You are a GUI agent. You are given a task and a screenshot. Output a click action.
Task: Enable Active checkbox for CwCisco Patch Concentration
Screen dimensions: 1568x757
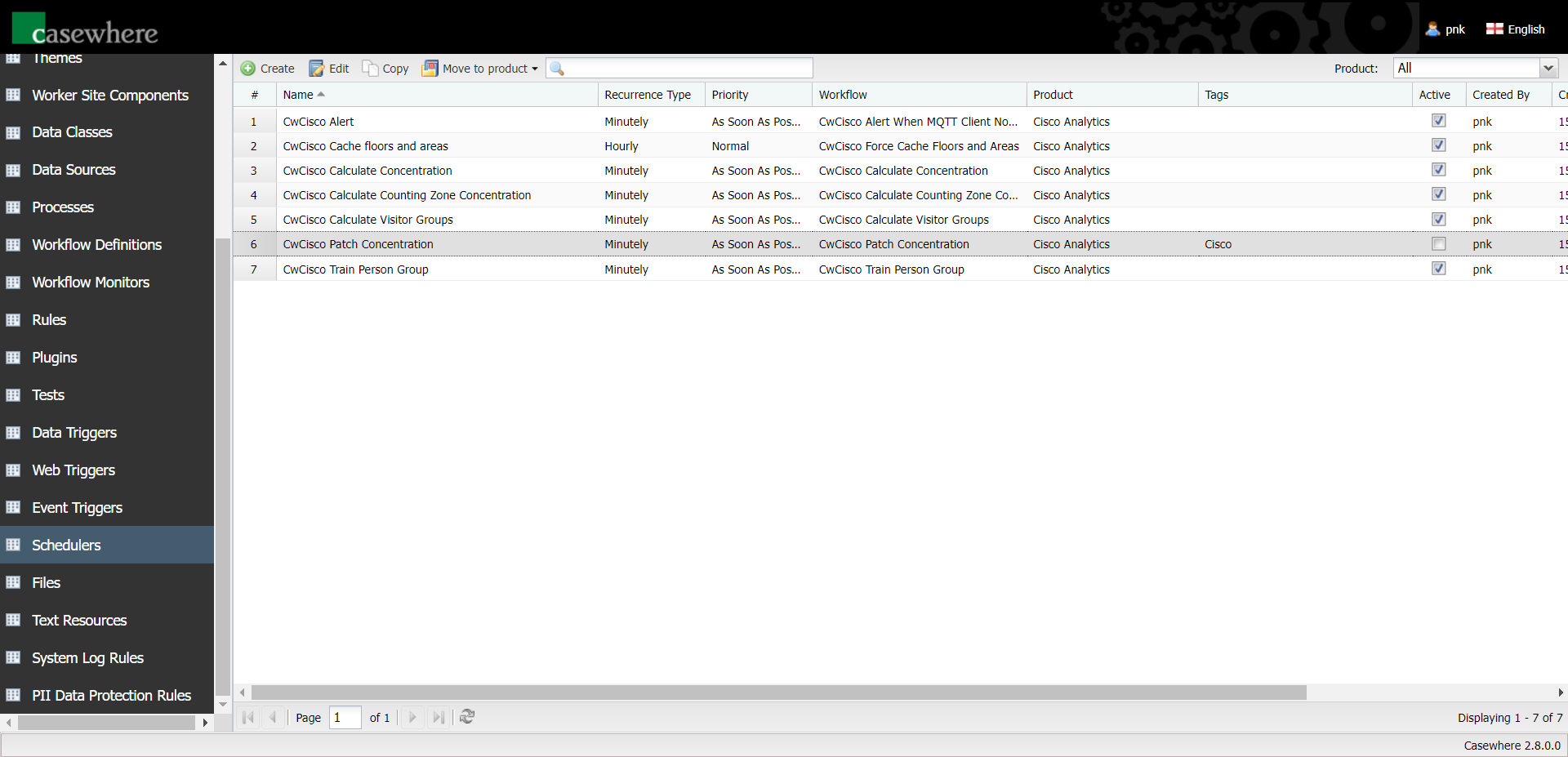pyautogui.click(x=1439, y=244)
